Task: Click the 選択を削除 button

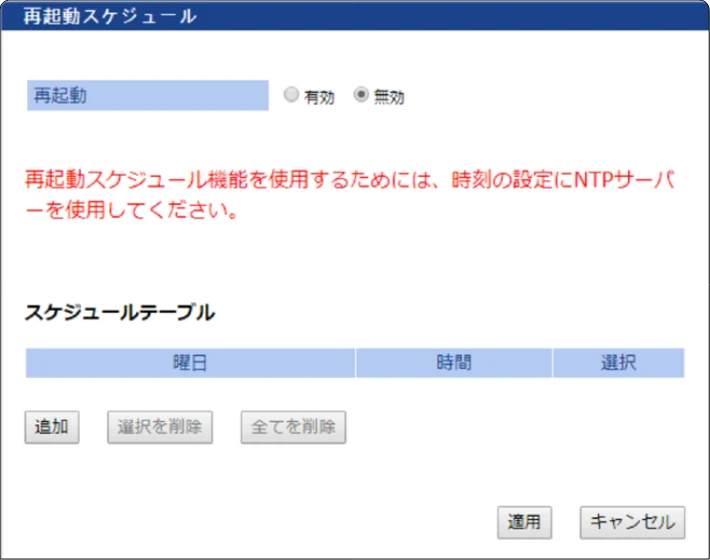Action: pyautogui.click(x=160, y=427)
